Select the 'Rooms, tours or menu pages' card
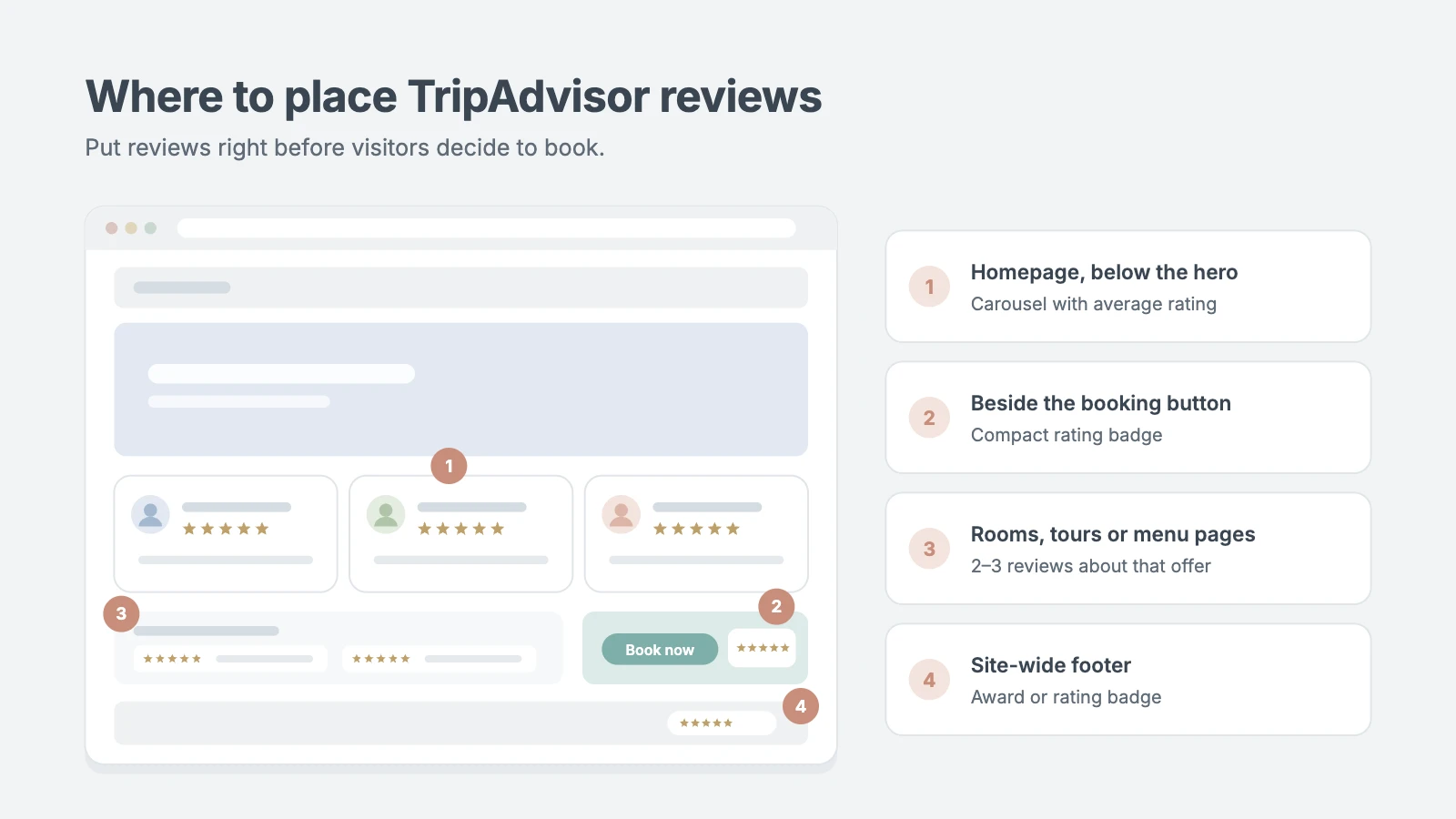The height and width of the screenshot is (819, 1456). click(x=1128, y=549)
